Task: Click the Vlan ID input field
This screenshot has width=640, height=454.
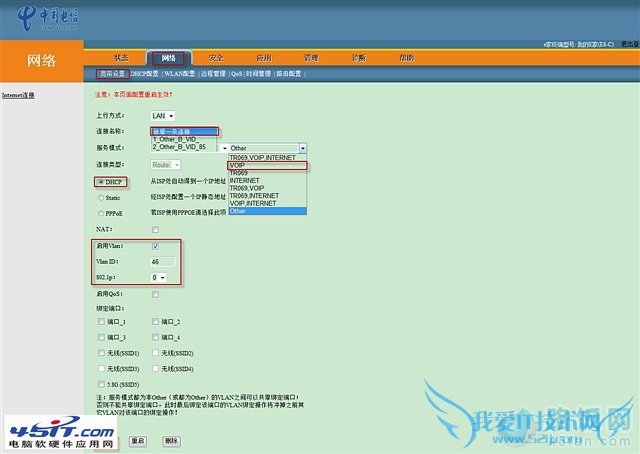Action: (163, 262)
